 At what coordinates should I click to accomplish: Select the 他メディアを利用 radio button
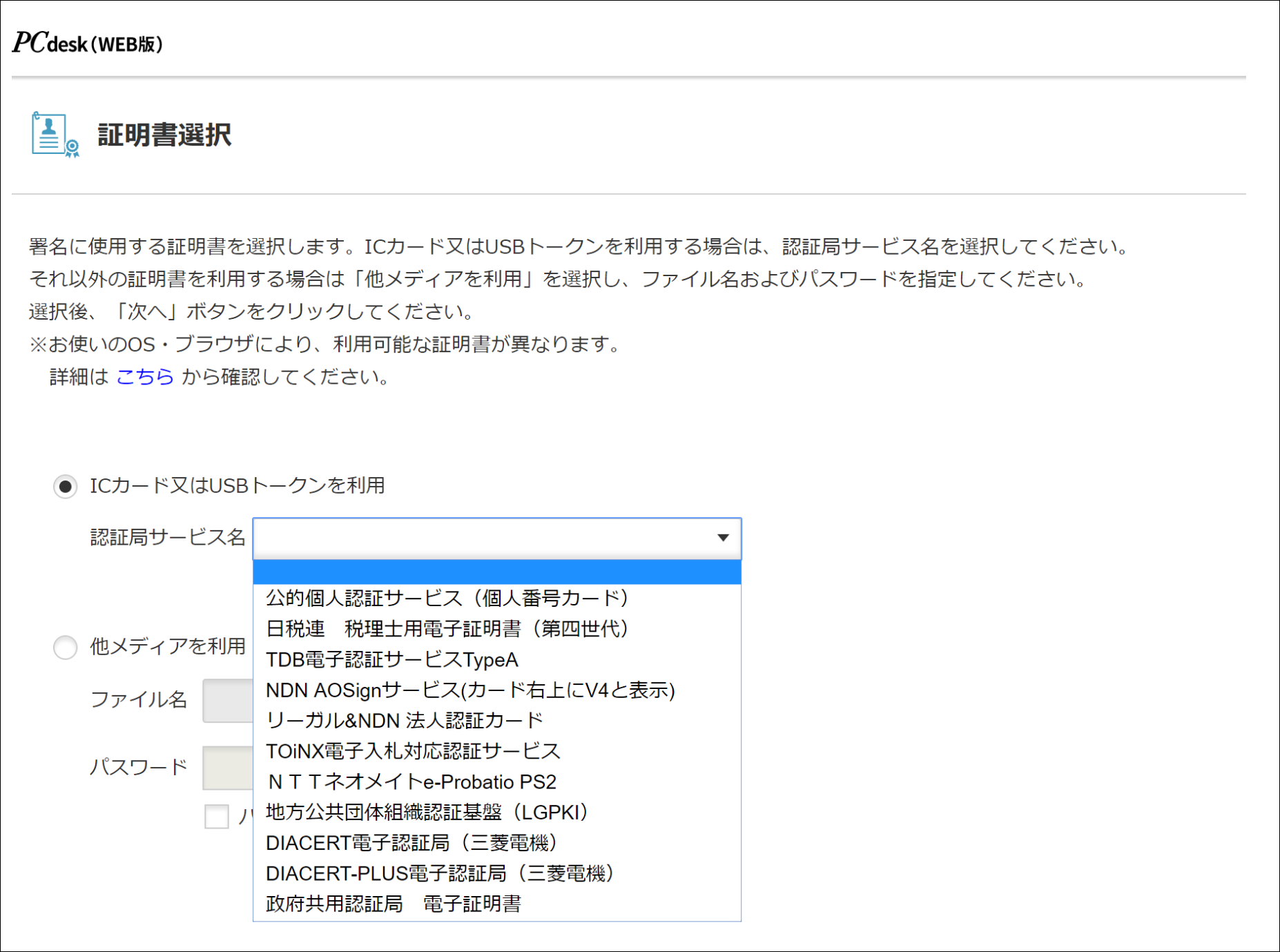tap(66, 648)
